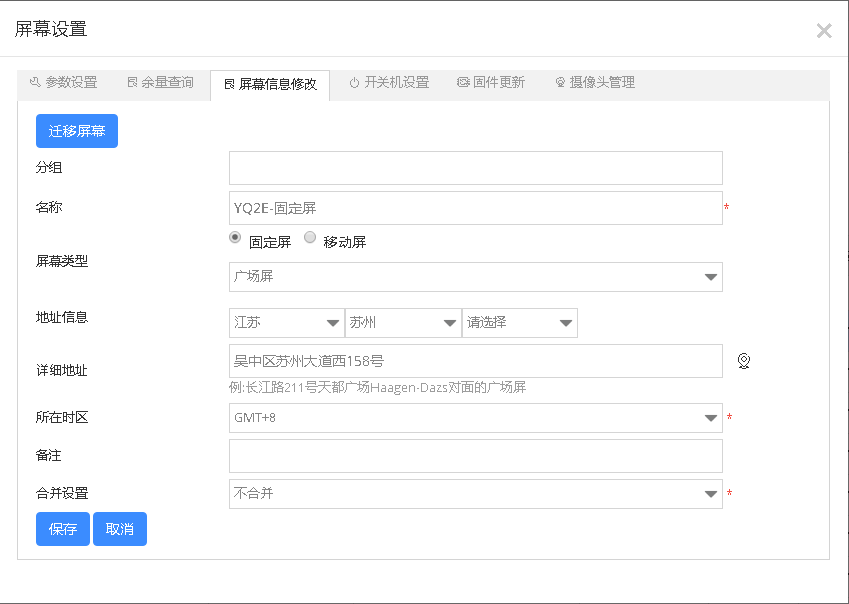This screenshot has height=604, width=849.
Task: Open the 广场屏 screen type dropdown
Action: 476,277
